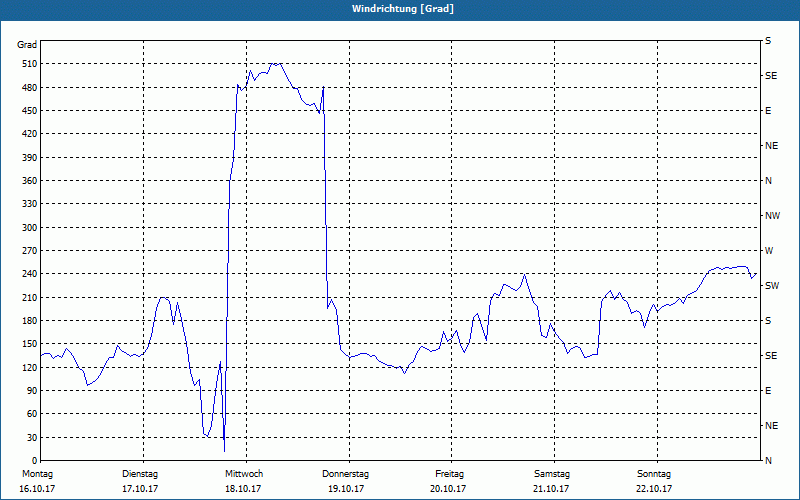The height and width of the screenshot is (500, 800).
Task: Click the 'Freitag' day label
Action: point(449,474)
